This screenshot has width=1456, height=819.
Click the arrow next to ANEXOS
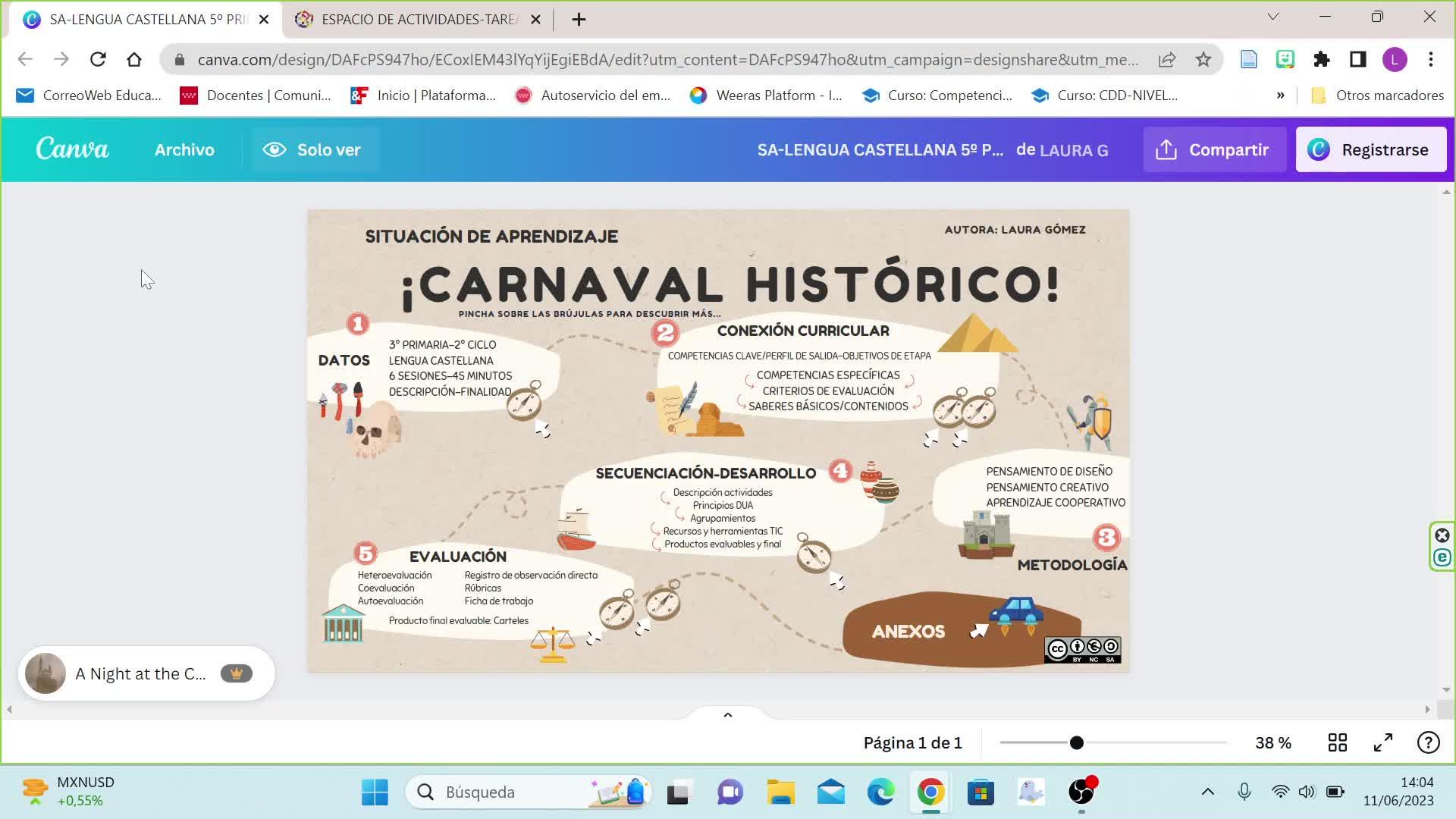[x=979, y=630]
